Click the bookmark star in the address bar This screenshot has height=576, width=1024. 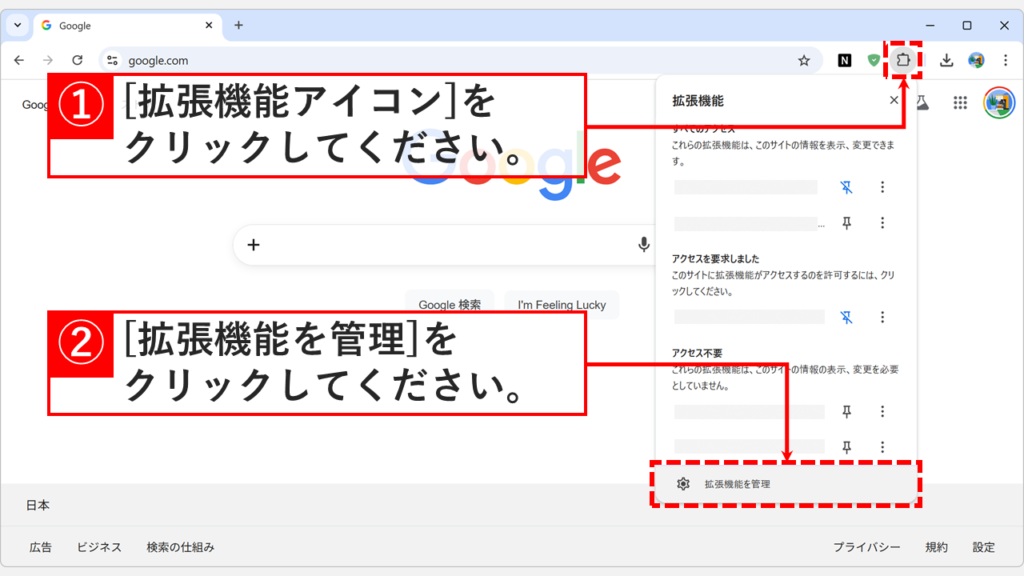pos(805,60)
